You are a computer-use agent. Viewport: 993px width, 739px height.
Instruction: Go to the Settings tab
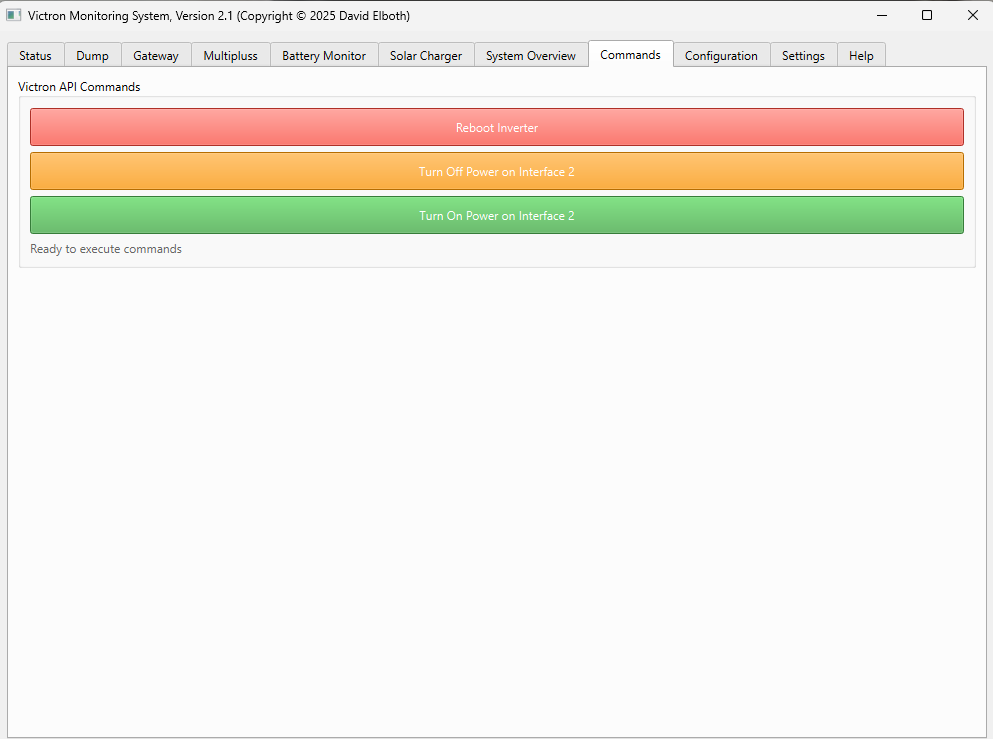(803, 56)
